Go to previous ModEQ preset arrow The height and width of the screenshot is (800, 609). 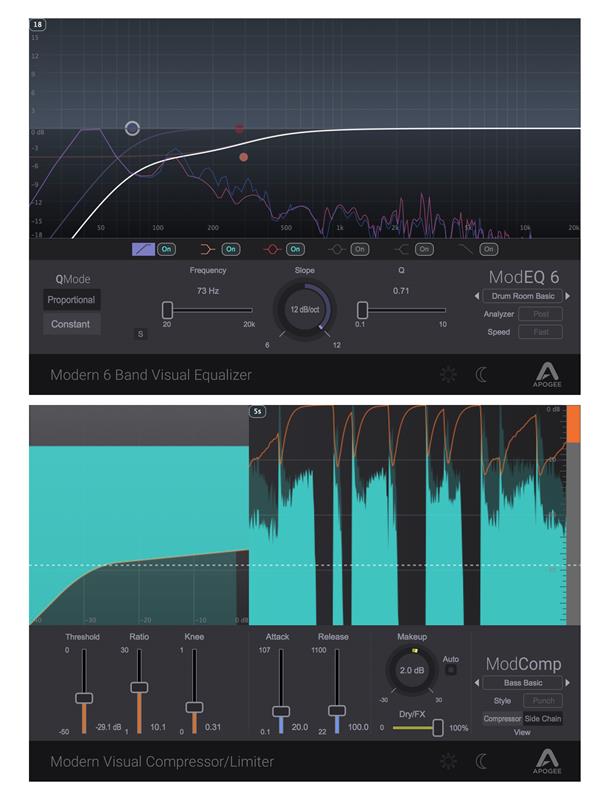[x=477, y=296]
